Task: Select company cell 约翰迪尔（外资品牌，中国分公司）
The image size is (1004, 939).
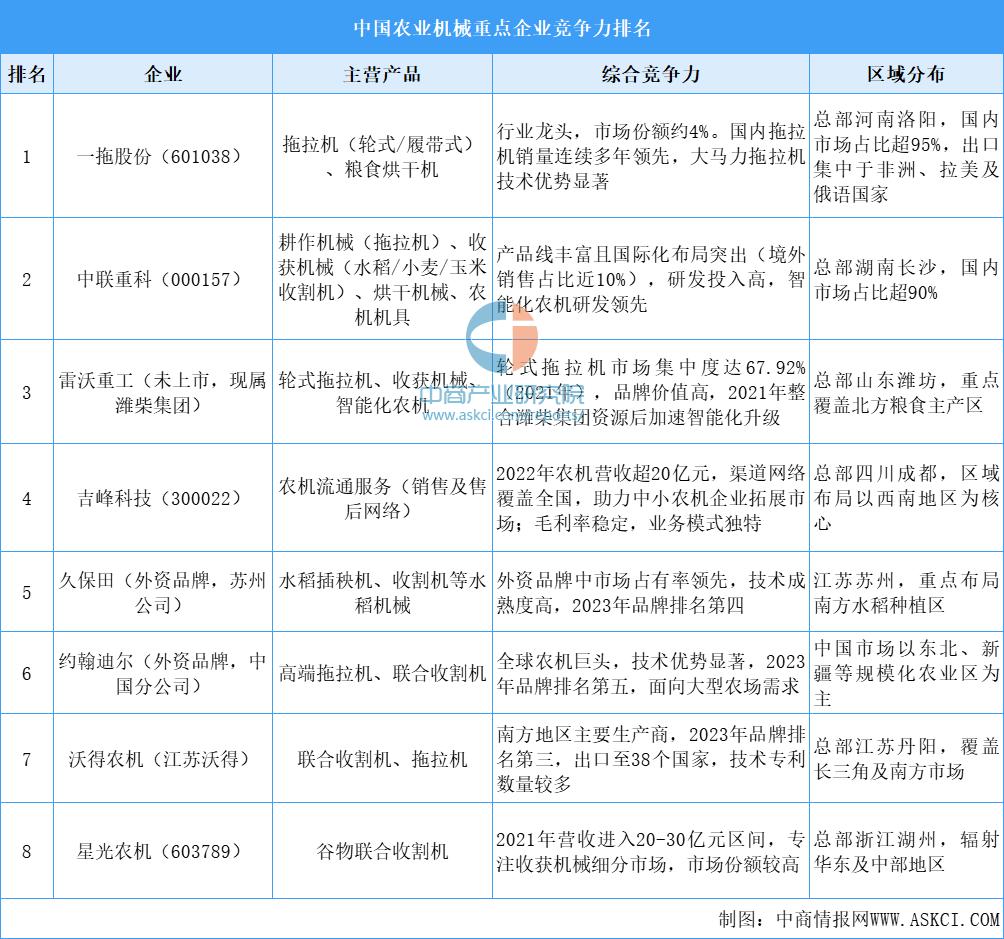Action: [x=163, y=673]
